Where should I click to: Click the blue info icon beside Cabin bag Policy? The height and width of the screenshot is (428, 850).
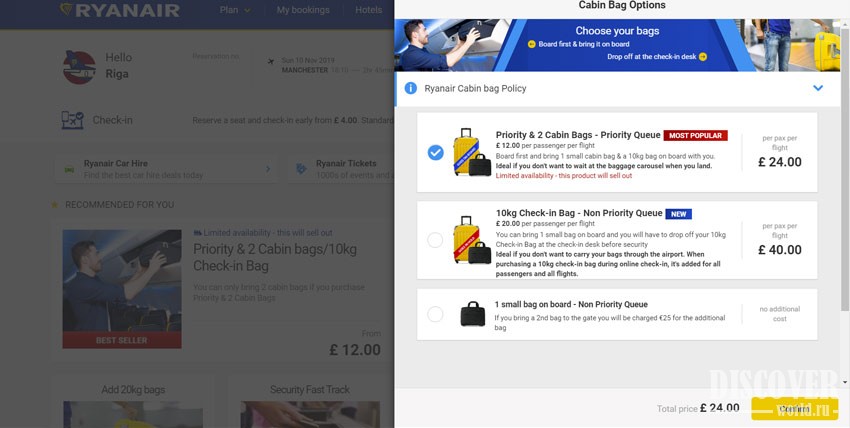[410, 88]
